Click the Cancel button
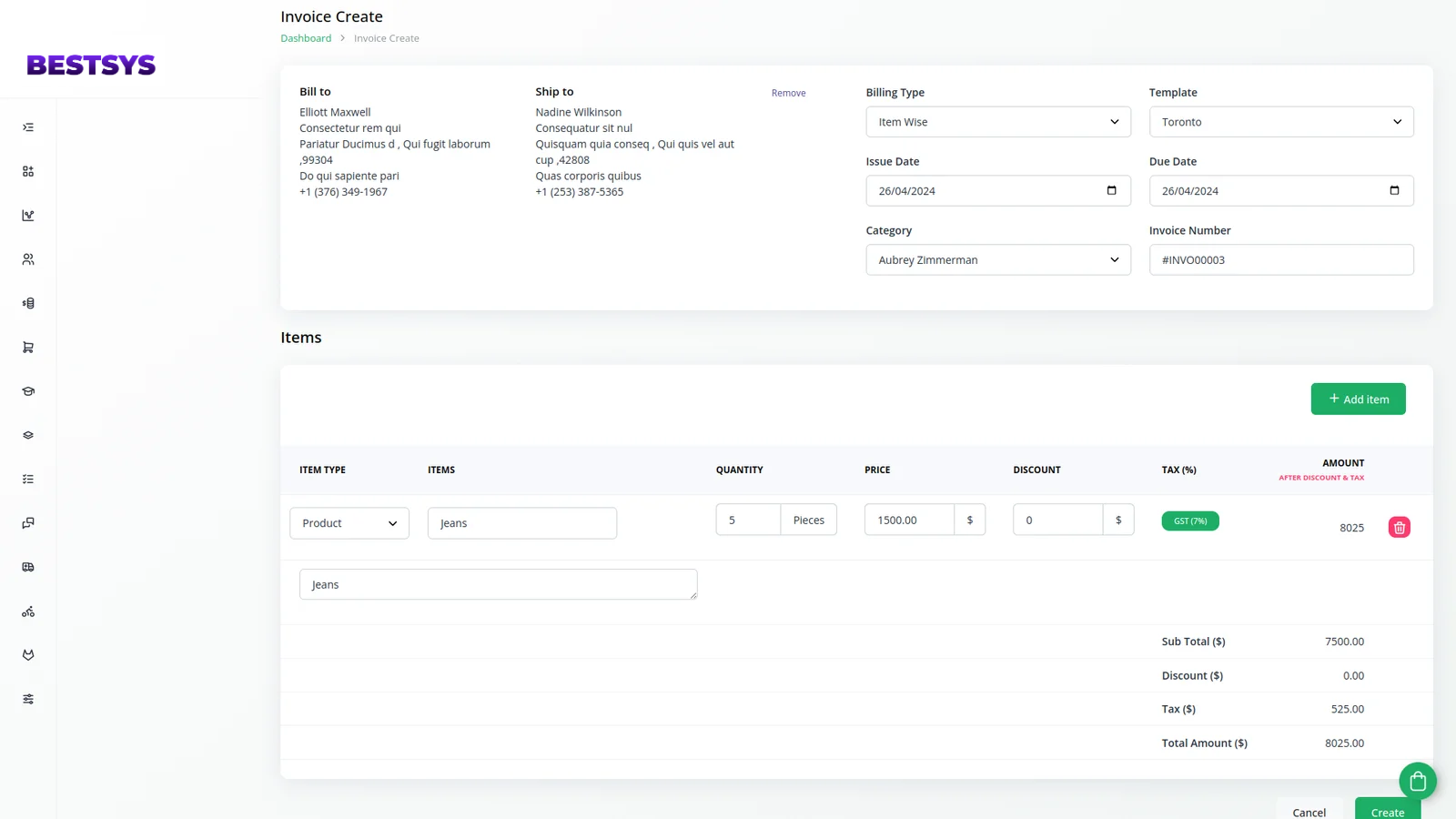This screenshot has width=1456, height=819. [x=1309, y=812]
